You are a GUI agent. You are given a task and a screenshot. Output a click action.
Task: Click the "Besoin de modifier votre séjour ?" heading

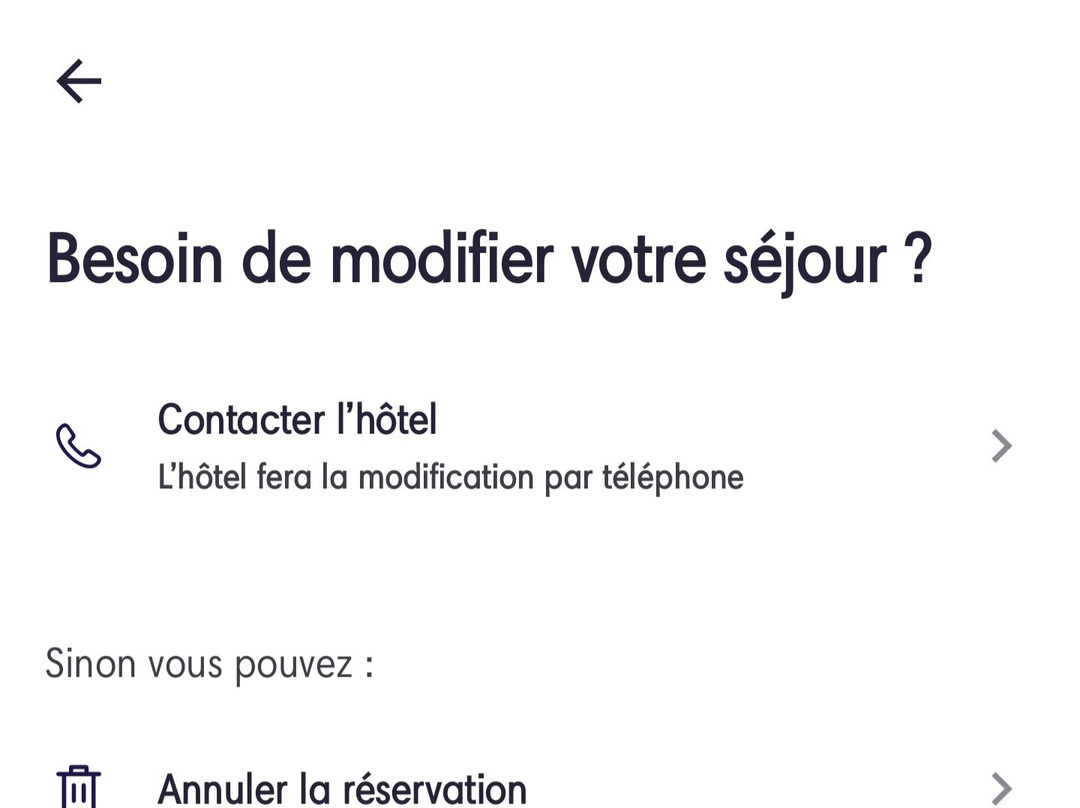click(489, 259)
